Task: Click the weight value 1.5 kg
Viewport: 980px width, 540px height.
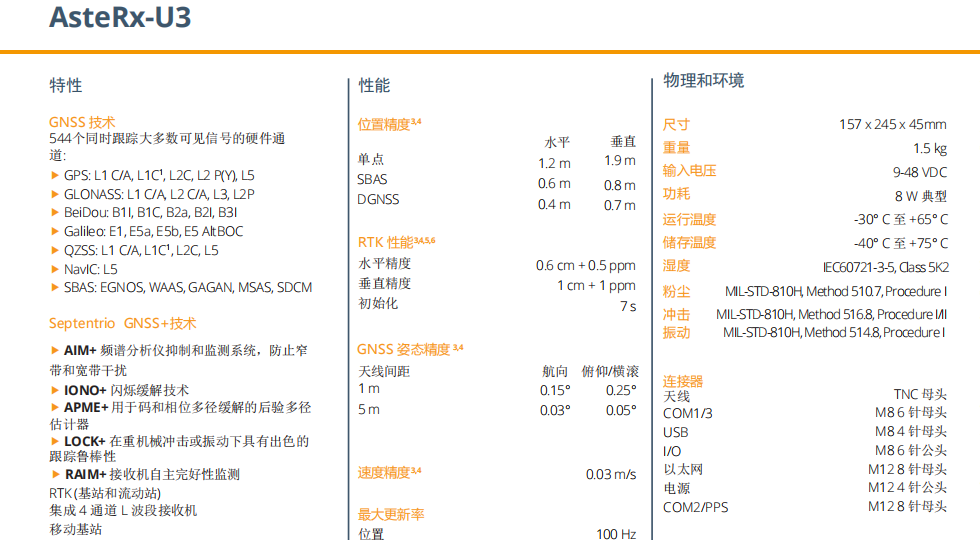Action: point(930,149)
